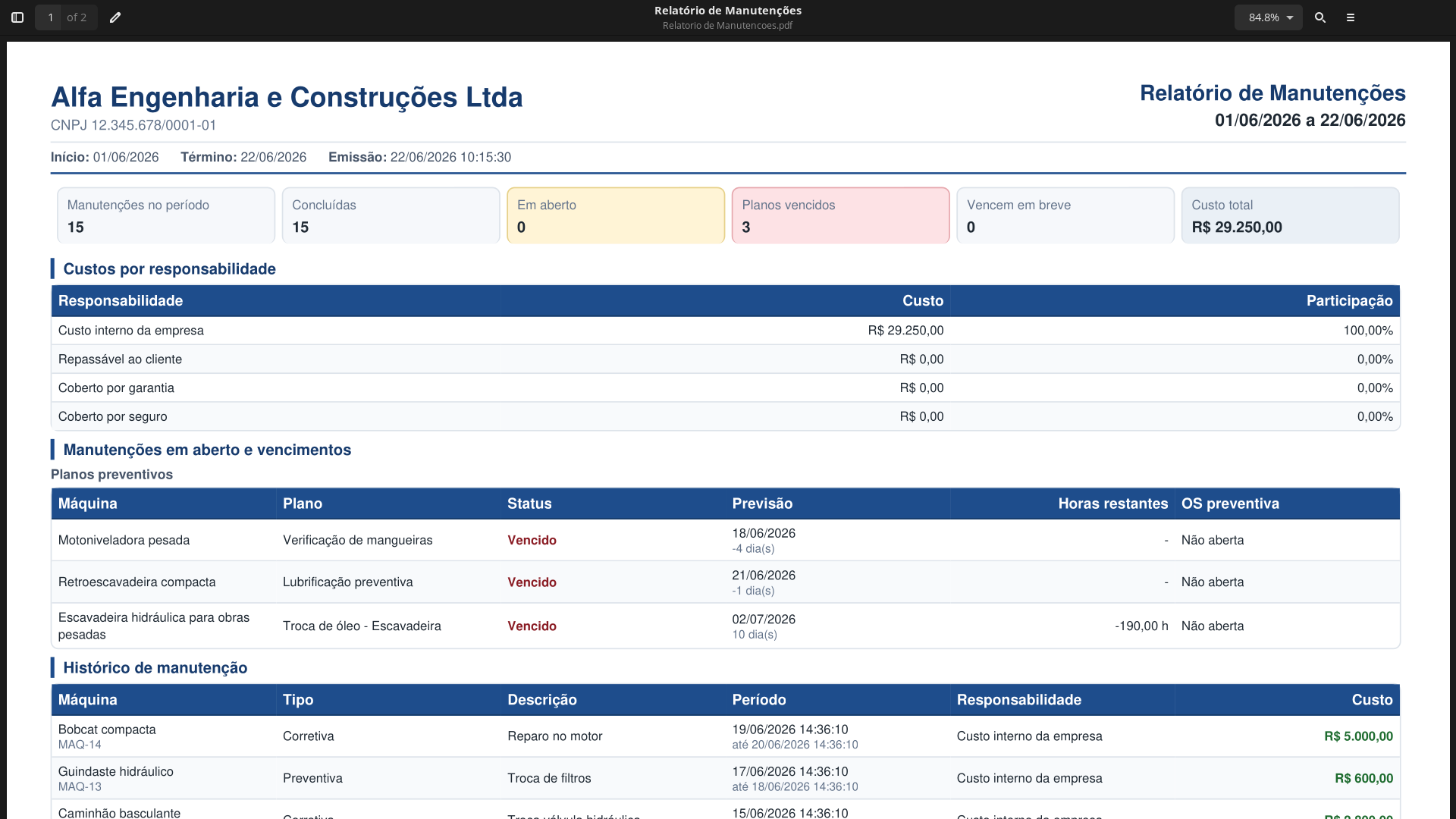Click the Custos por responsabilidade section heading
Viewport: 1456px width, 819px height.
(169, 269)
